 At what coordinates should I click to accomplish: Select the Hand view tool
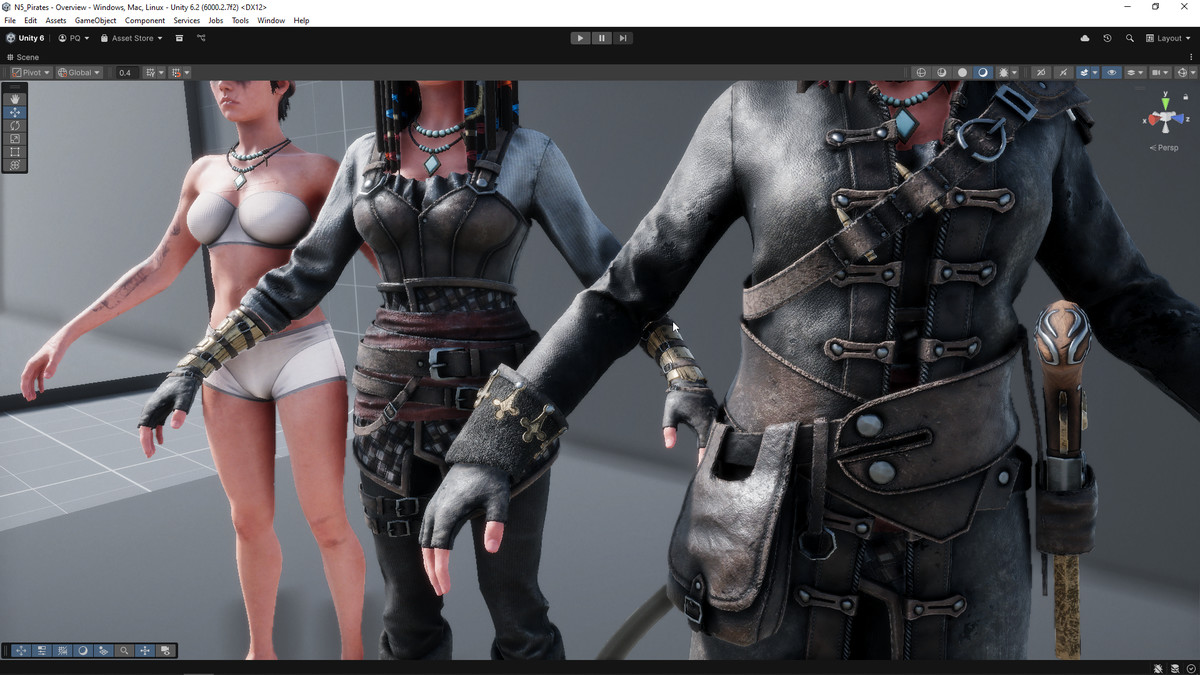15,99
